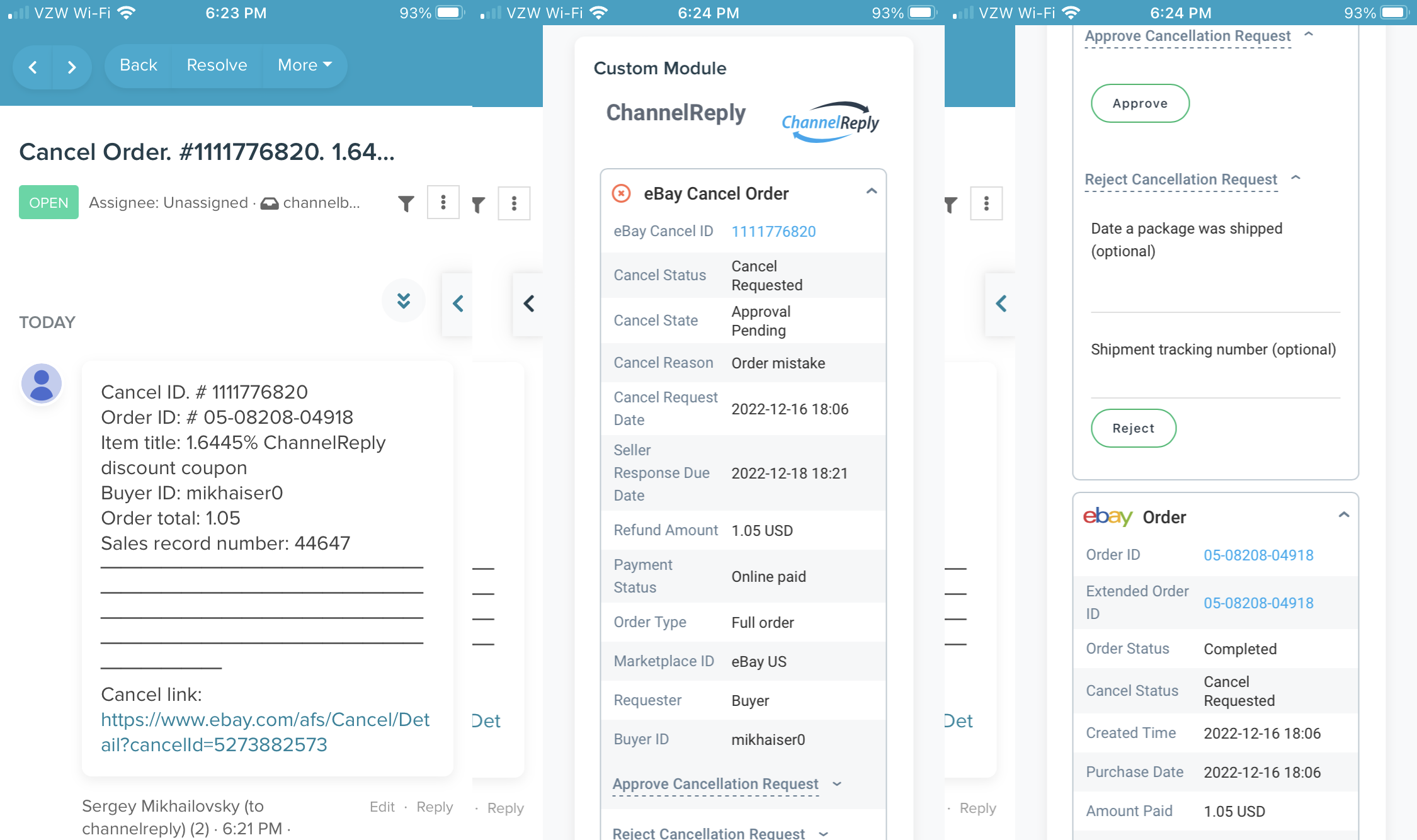
Task: Go to previous ticket with left arrow
Action: [33, 67]
